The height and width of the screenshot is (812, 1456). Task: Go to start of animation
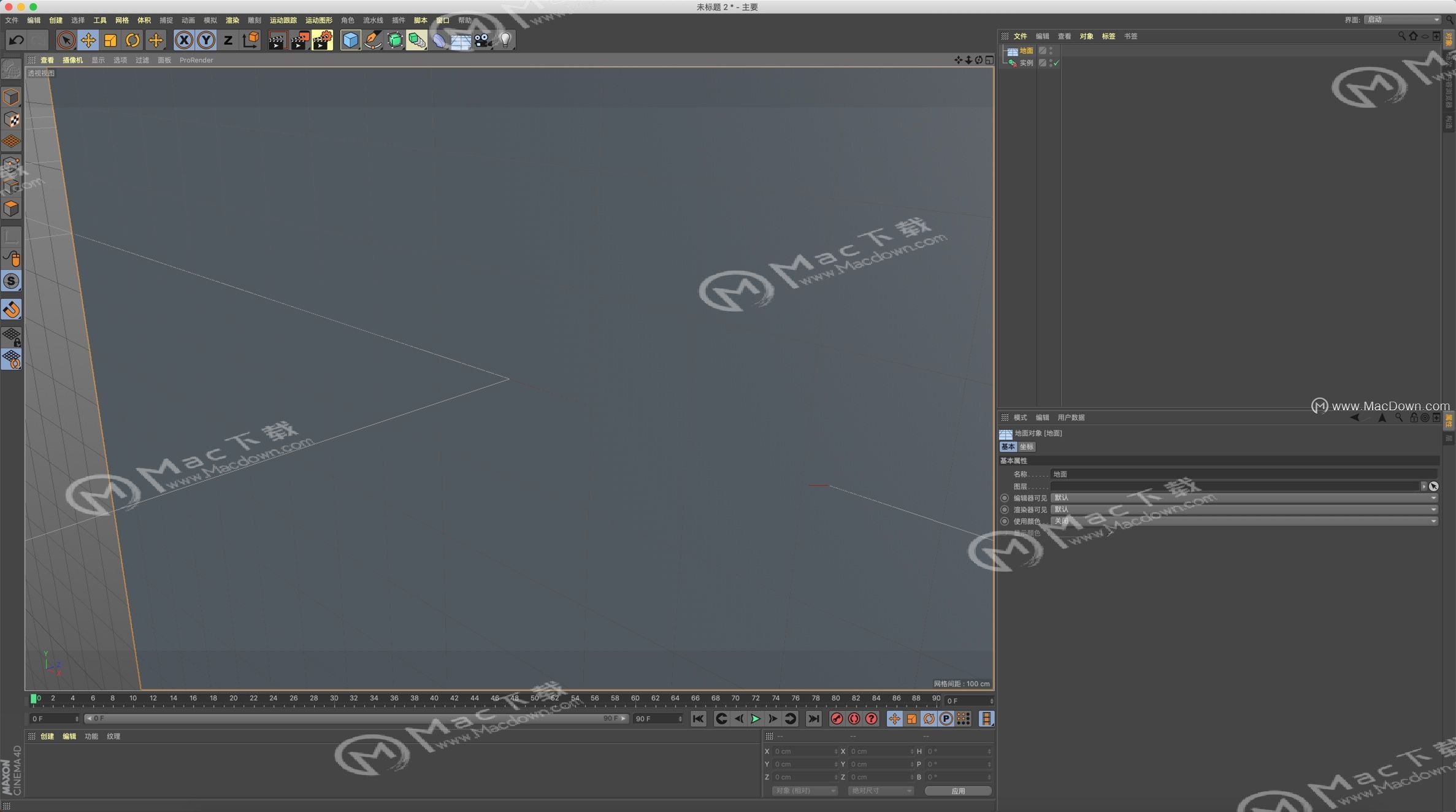tap(698, 719)
